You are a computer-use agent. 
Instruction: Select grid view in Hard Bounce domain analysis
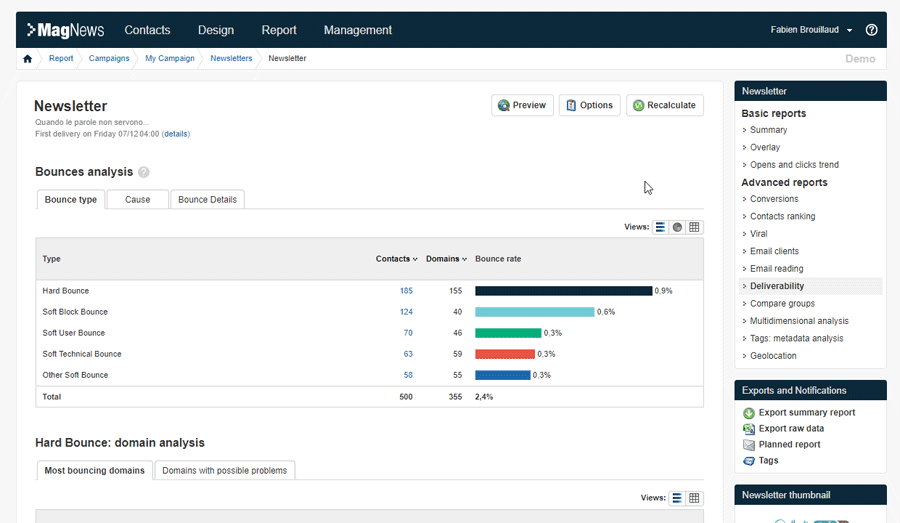[x=694, y=498]
